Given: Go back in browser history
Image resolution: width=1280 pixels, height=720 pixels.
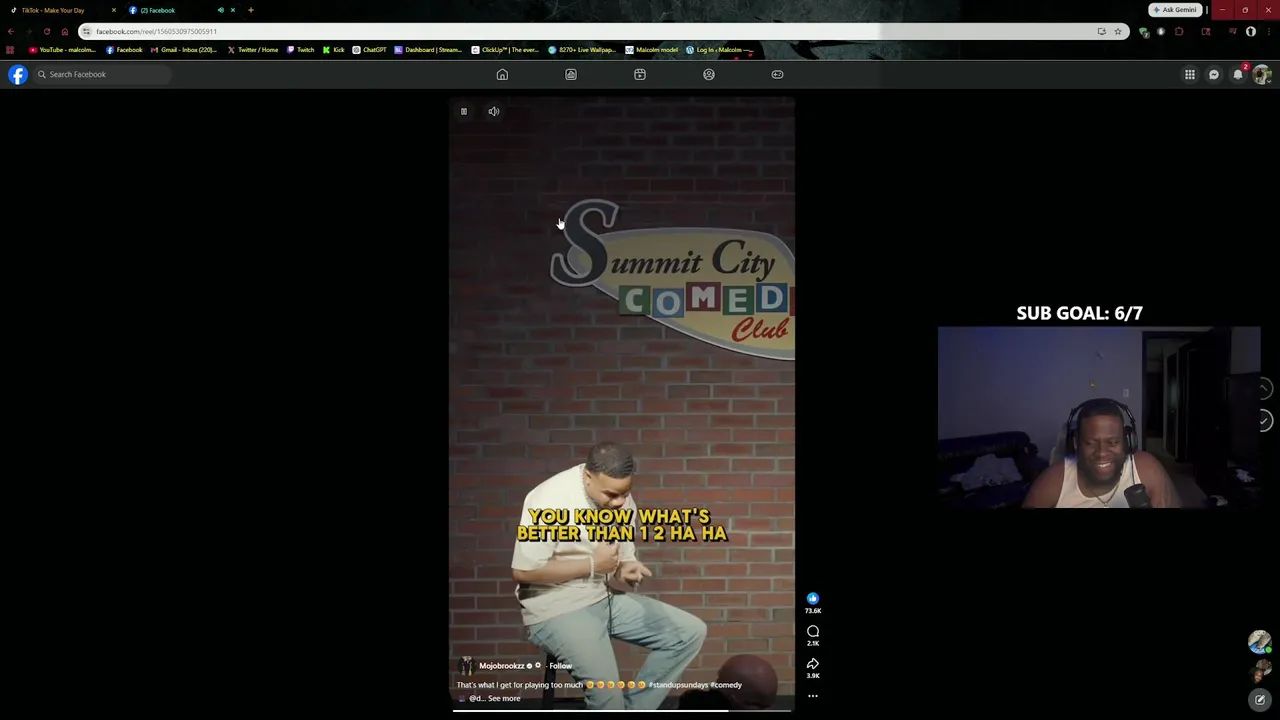Looking at the screenshot, I should pyautogui.click(x=10, y=31).
